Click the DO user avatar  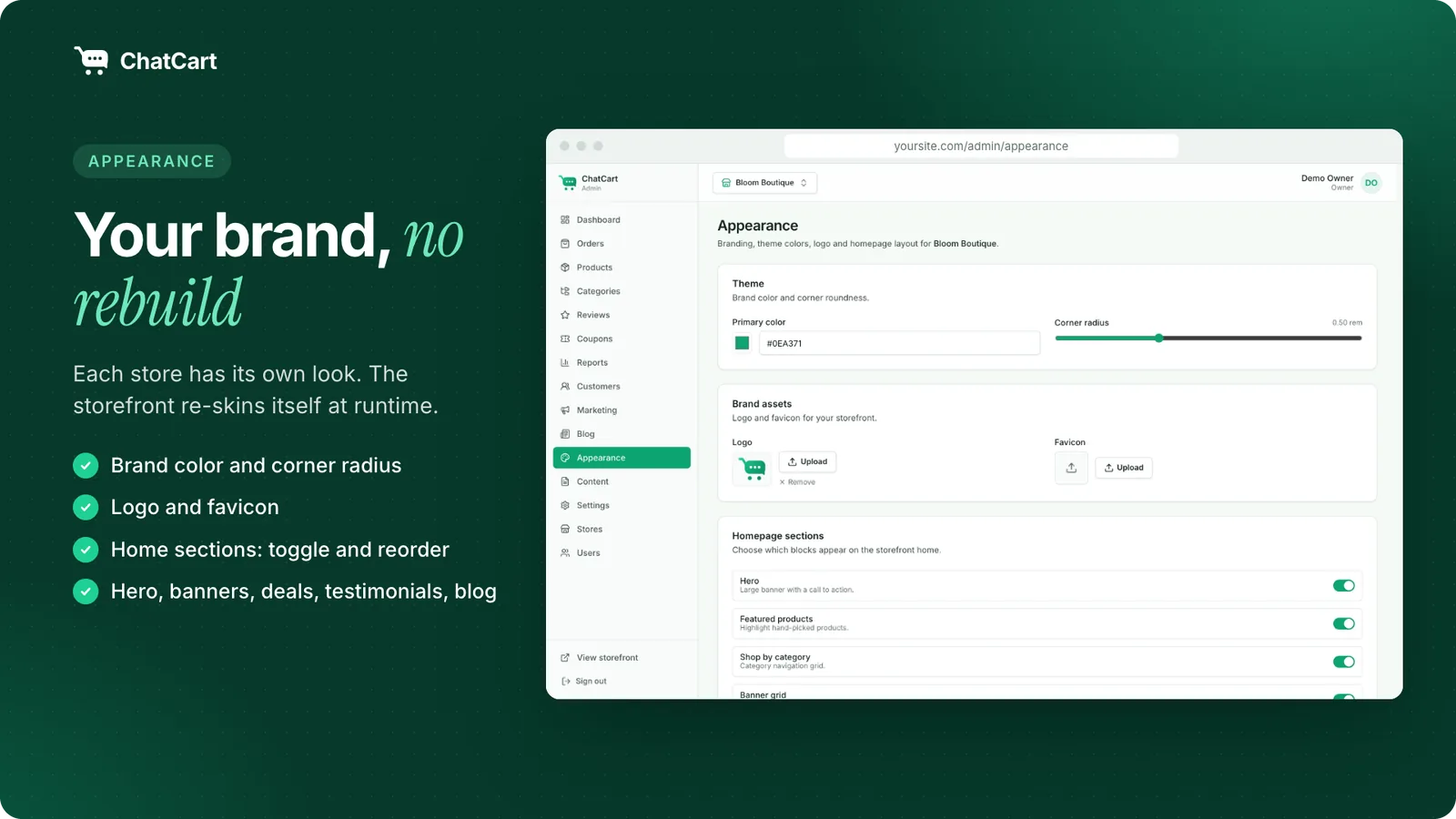tap(1371, 183)
